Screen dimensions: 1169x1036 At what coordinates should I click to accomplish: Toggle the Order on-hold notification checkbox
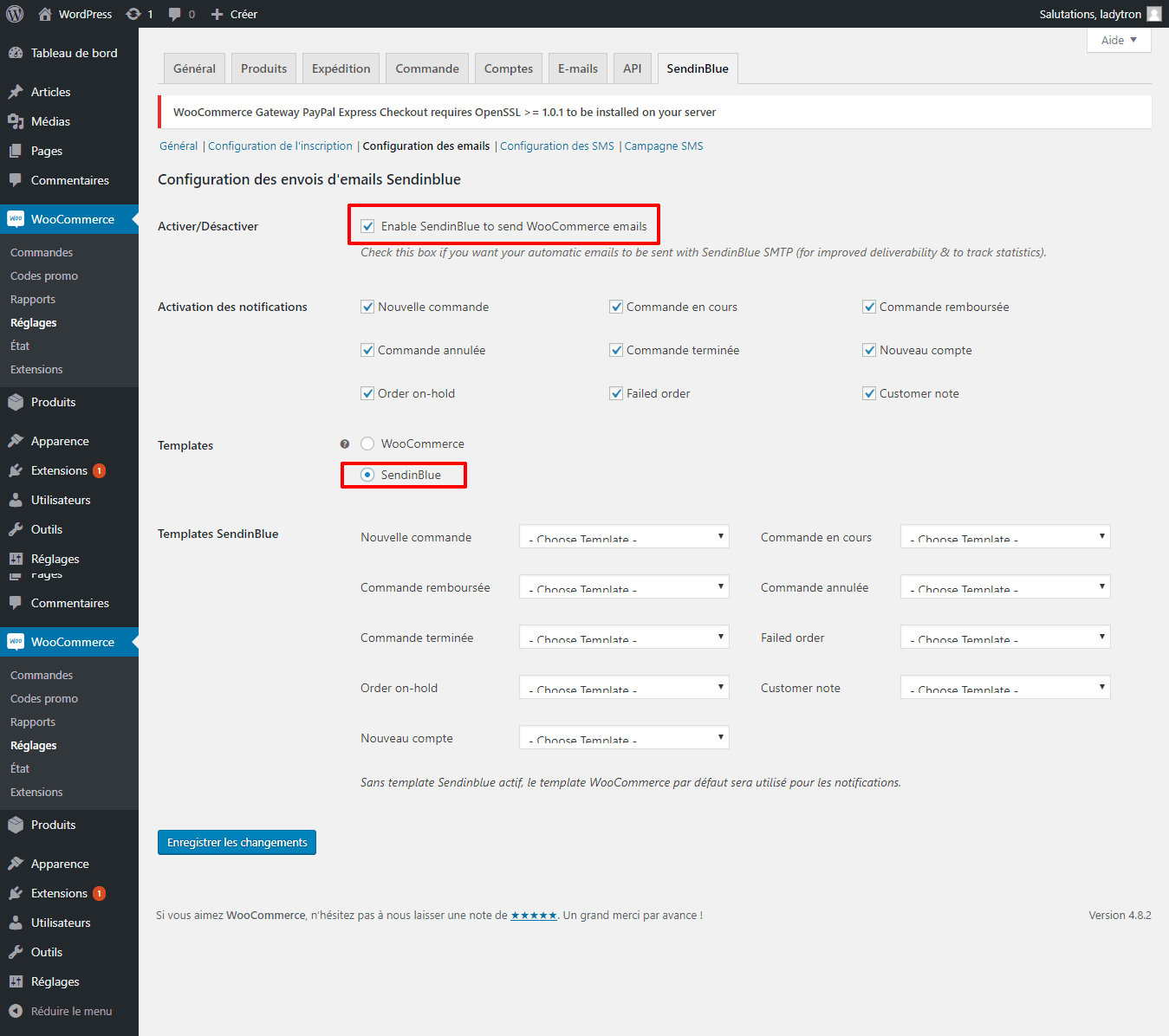point(367,393)
